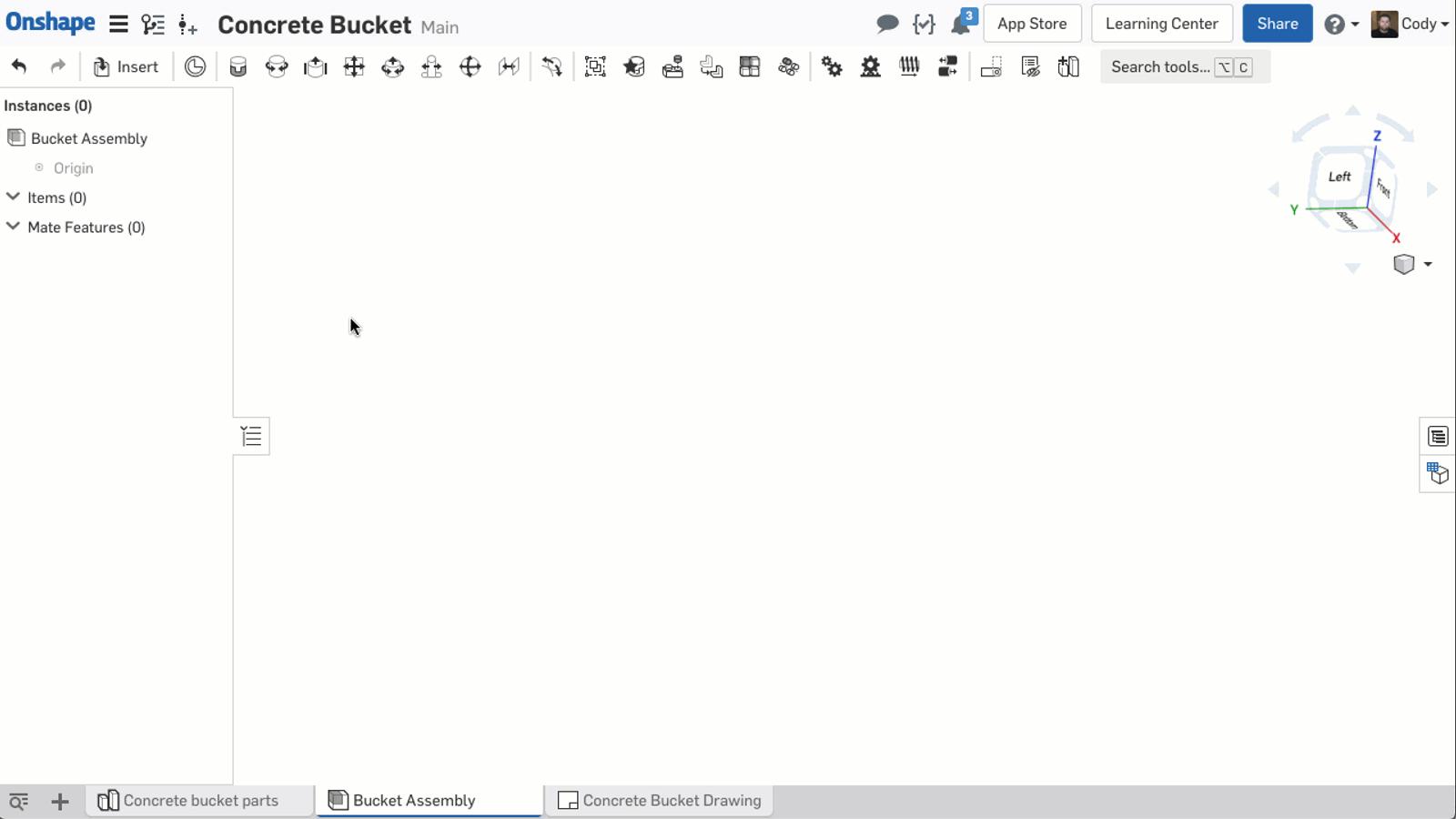
Task: Choose the Planar mate tool
Action: (x=354, y=66)
